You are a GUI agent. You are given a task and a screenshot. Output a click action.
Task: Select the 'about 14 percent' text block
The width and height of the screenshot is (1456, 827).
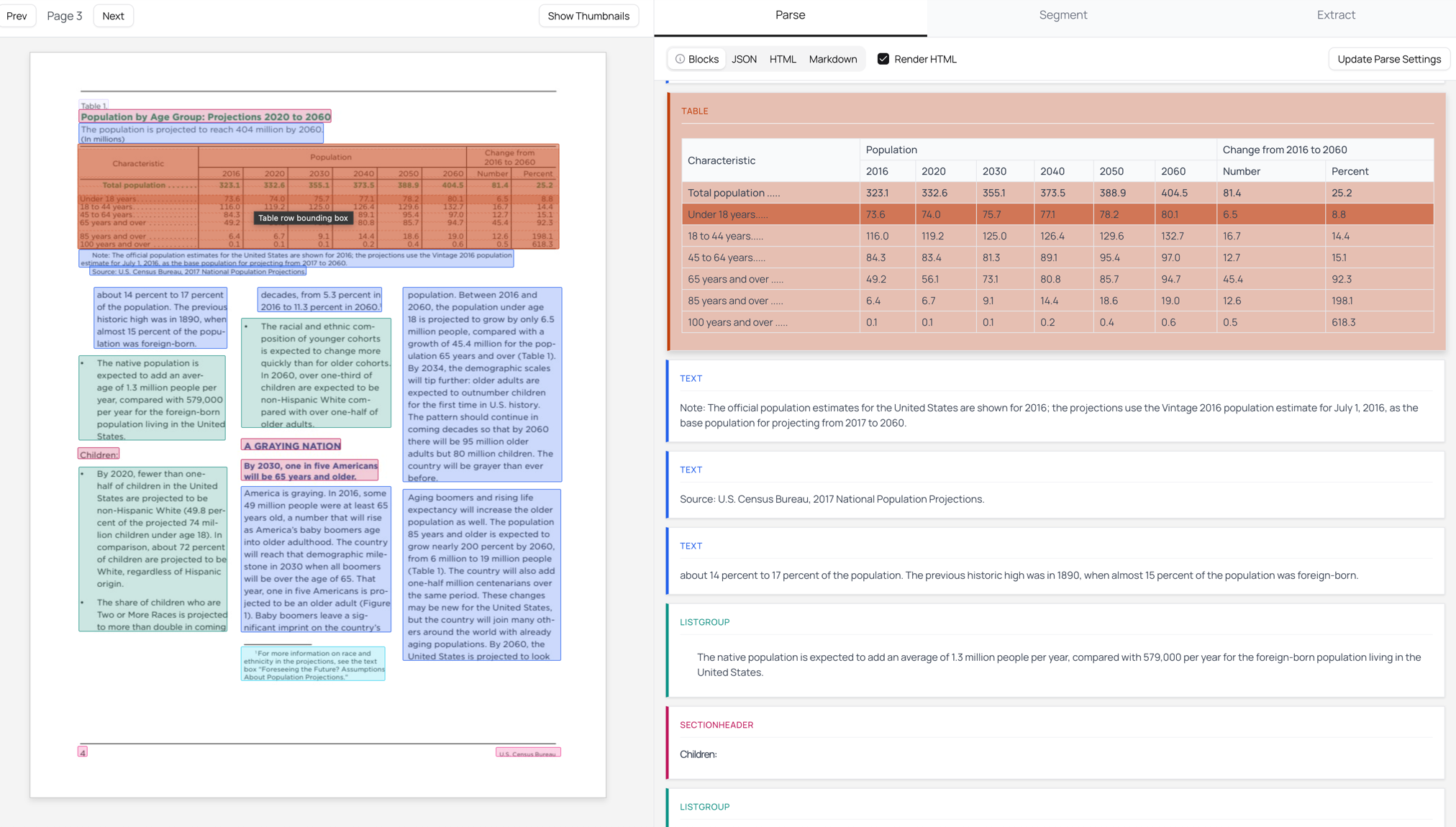point(1055,561)
